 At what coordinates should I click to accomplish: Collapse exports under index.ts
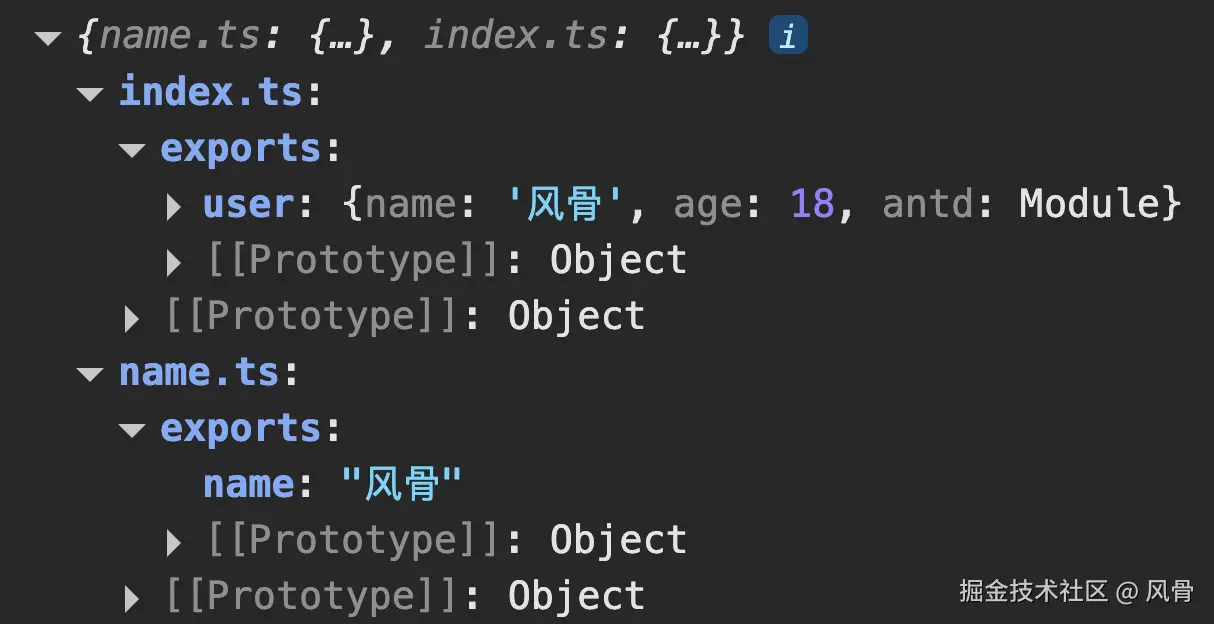(132, 150)
